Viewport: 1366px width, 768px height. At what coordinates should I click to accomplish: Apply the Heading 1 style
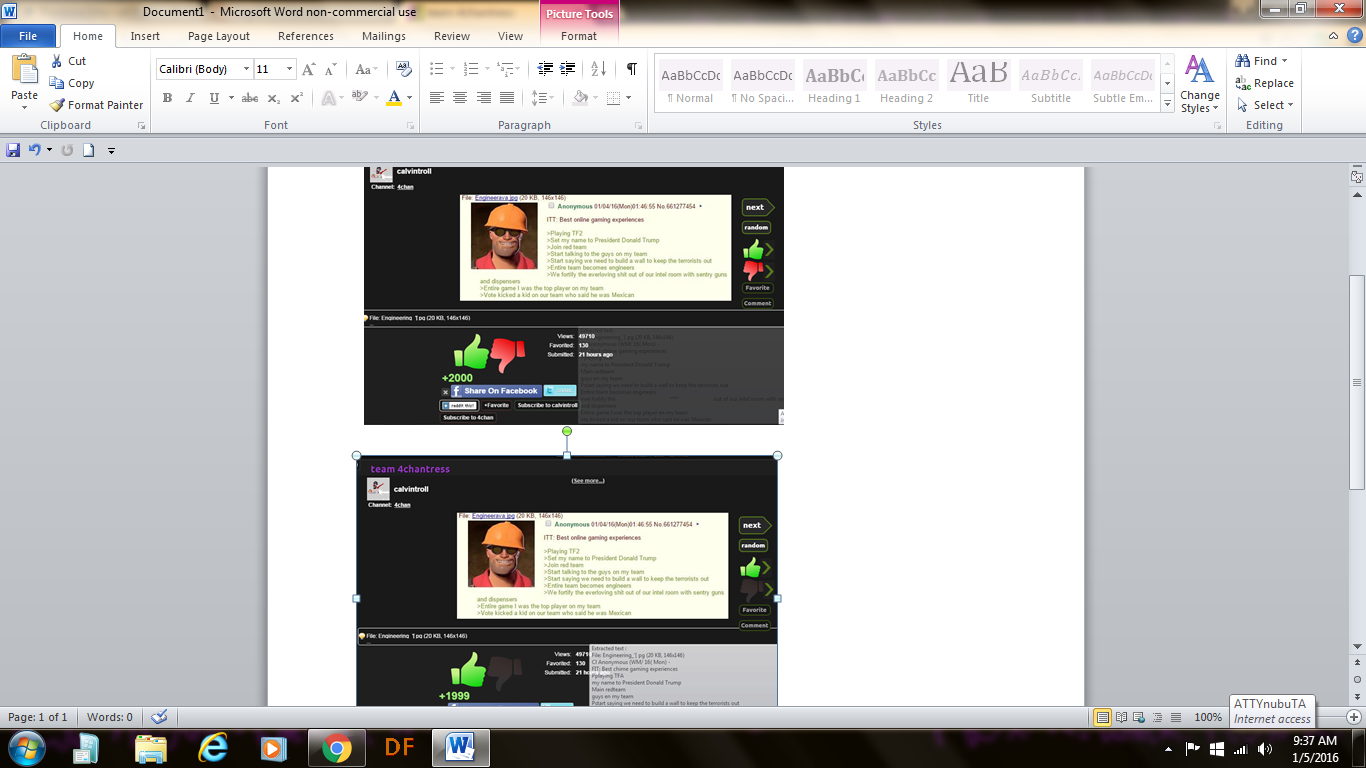click(x=834, y=84)
